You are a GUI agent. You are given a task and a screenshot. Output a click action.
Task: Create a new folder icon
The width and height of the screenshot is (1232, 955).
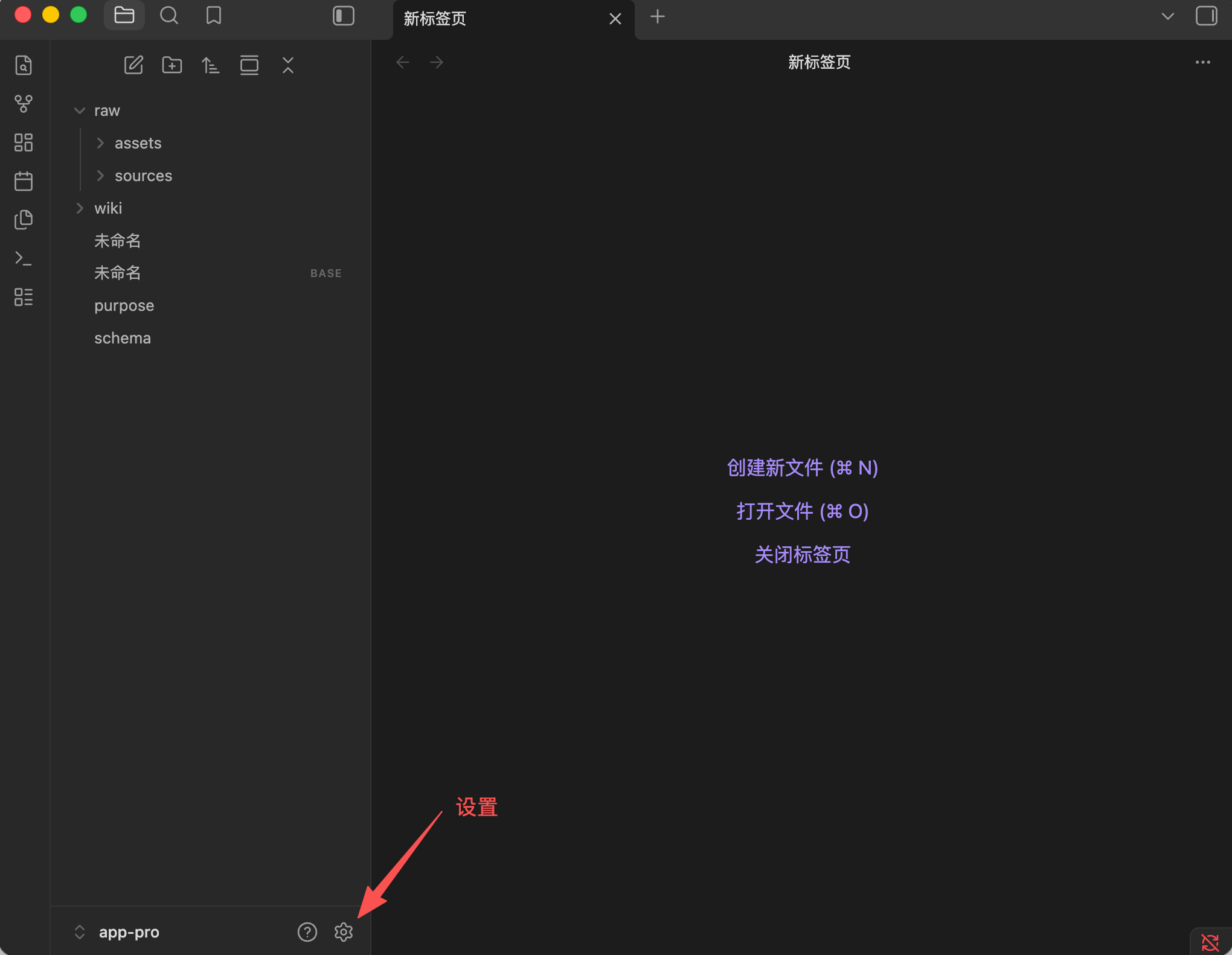[172, 65]
